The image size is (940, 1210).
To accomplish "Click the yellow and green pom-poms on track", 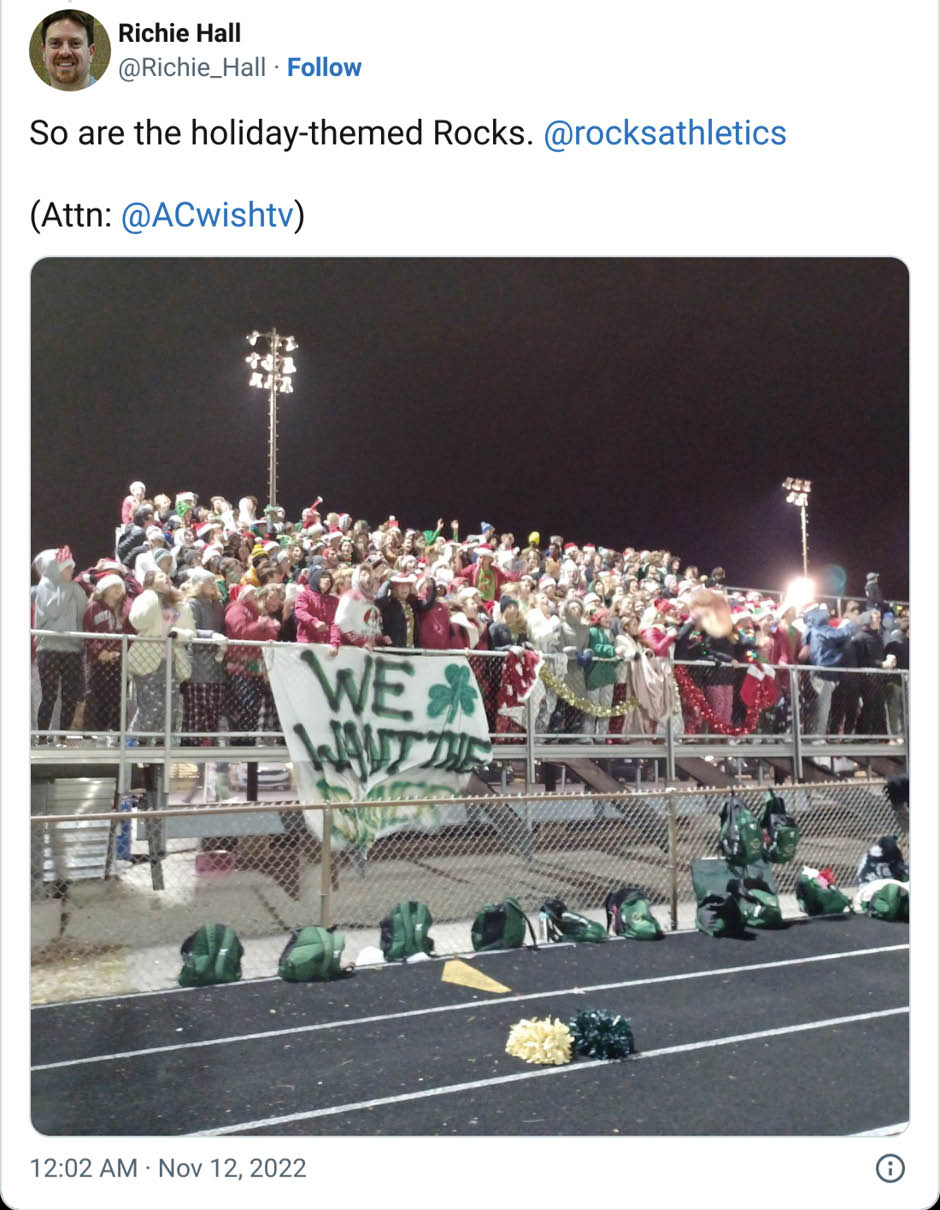I will coord(569,1036).
